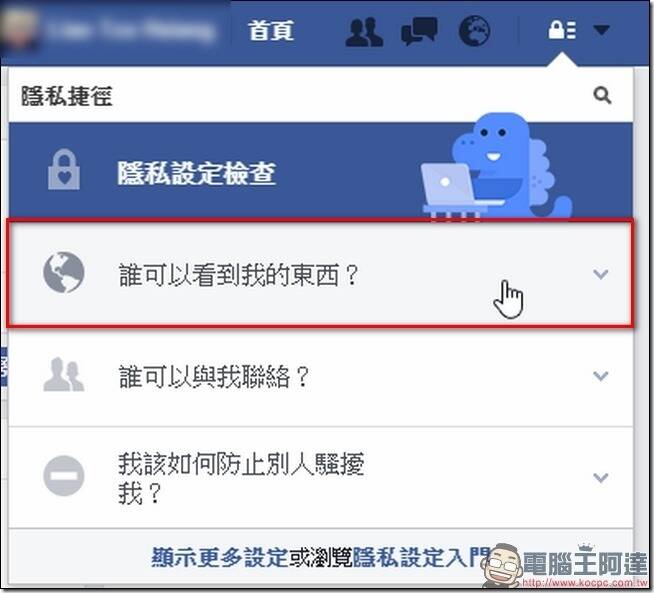Viewport: 654px width, 593px height.
Task: Click the block circle icon beside 我該如何防止別人騷擾我
Action: click(64, 476)
